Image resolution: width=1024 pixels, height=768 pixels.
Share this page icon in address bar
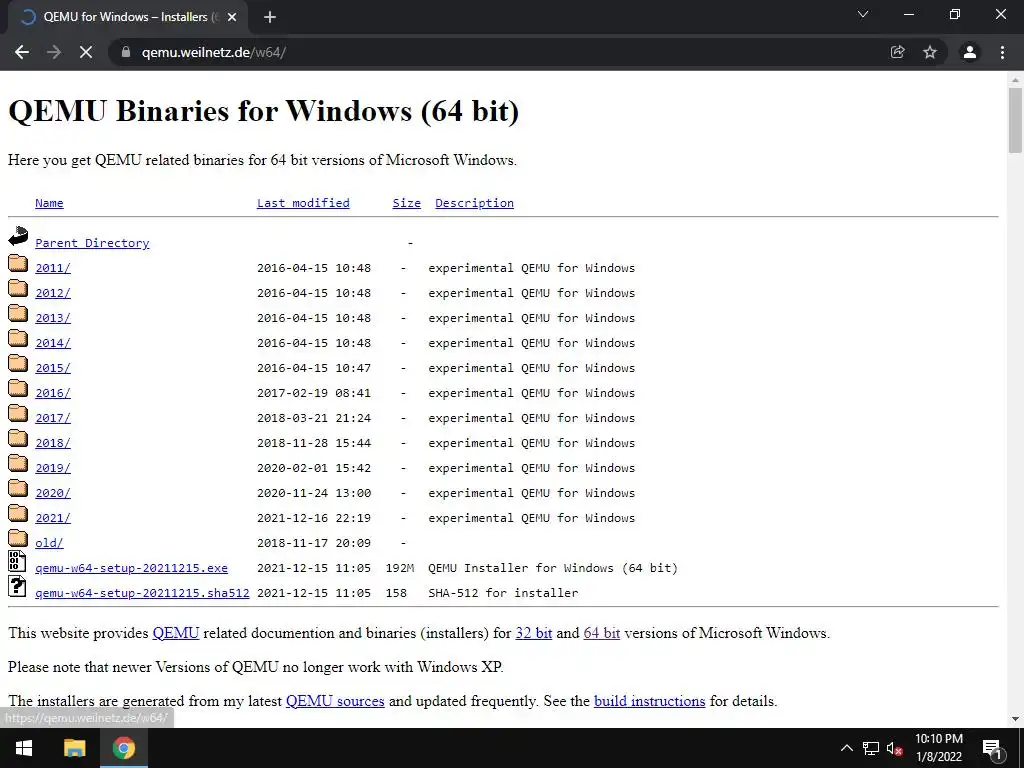pyautogui.click(x=898, y=52)
